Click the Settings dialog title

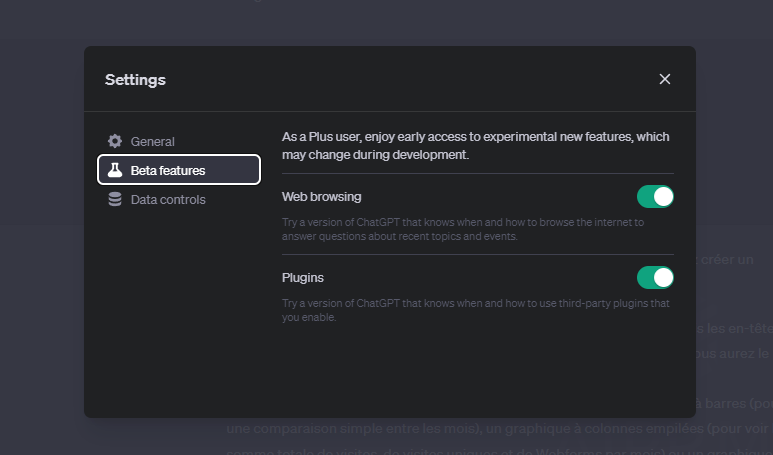coord(135,80)
